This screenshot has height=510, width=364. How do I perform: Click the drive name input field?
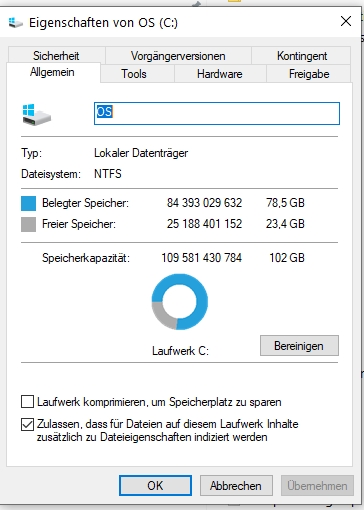tap(217, 114)
